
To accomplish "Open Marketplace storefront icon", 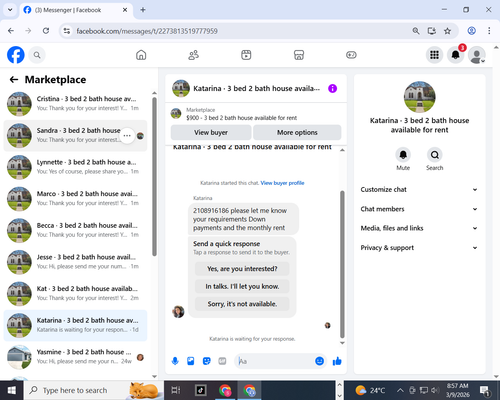I will (x=299, y=55).
